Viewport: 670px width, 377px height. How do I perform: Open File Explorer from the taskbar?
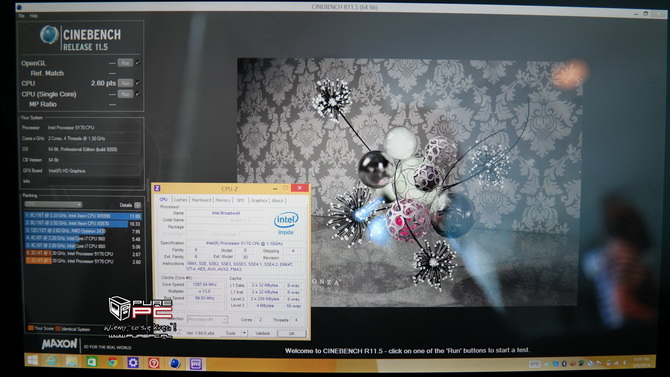(71, 362)
